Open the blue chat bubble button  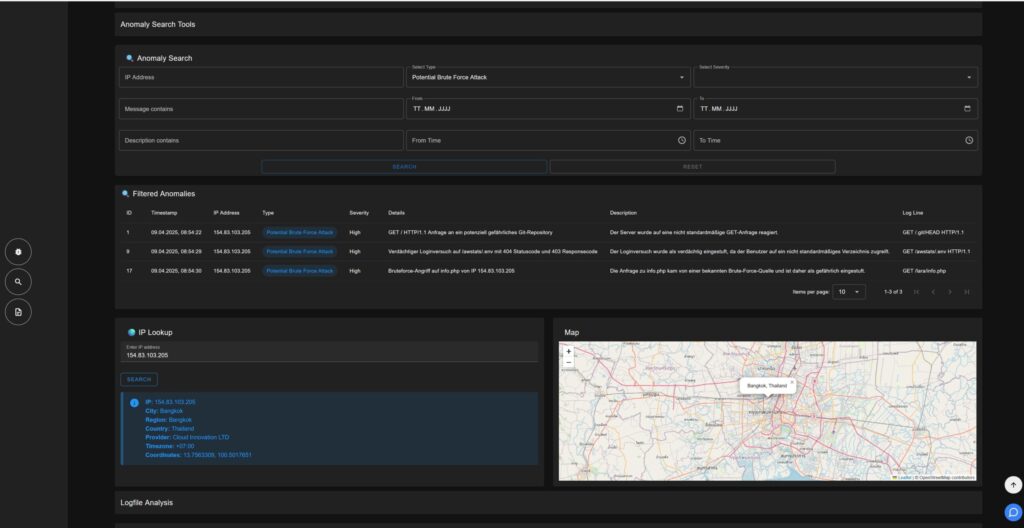pos(1013,512)
